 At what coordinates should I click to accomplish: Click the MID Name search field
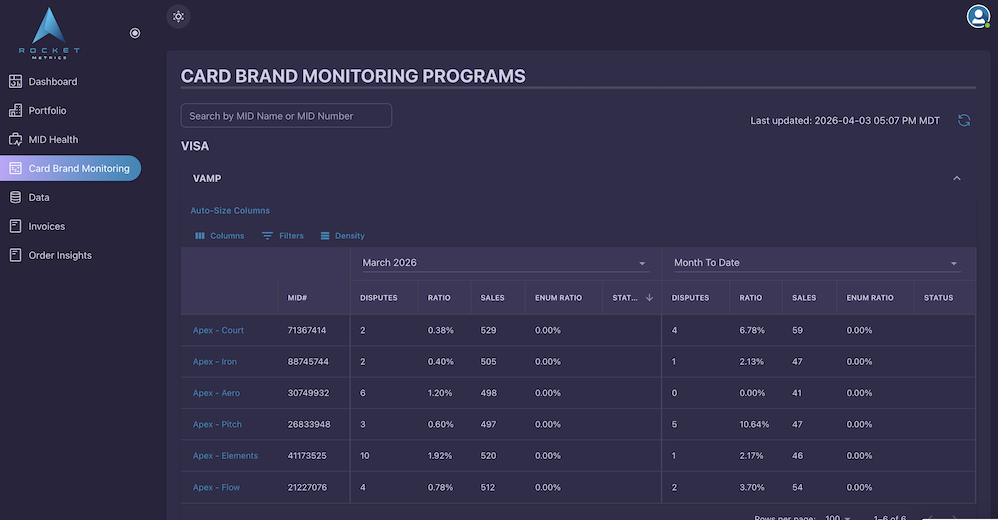point(286,116)
